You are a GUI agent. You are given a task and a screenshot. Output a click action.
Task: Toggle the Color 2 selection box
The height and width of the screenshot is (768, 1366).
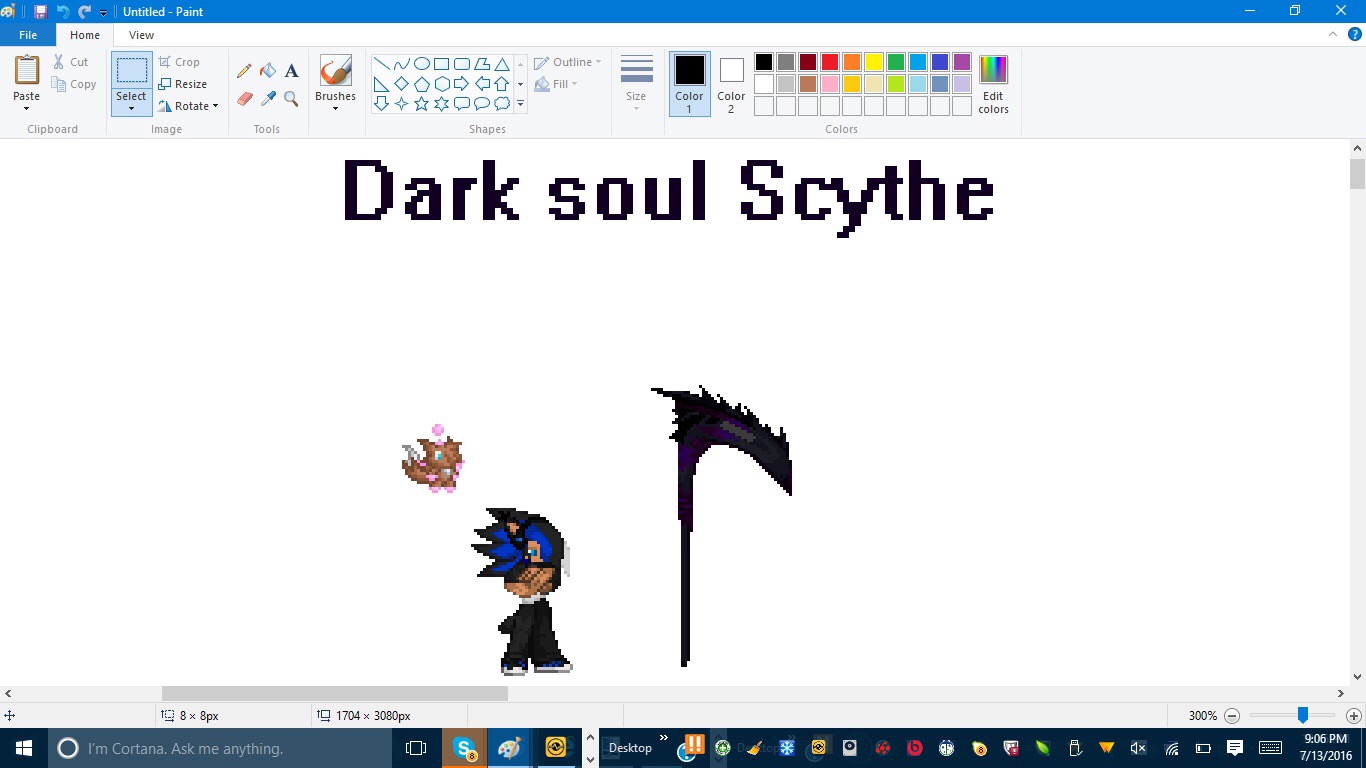pos(731,83)
